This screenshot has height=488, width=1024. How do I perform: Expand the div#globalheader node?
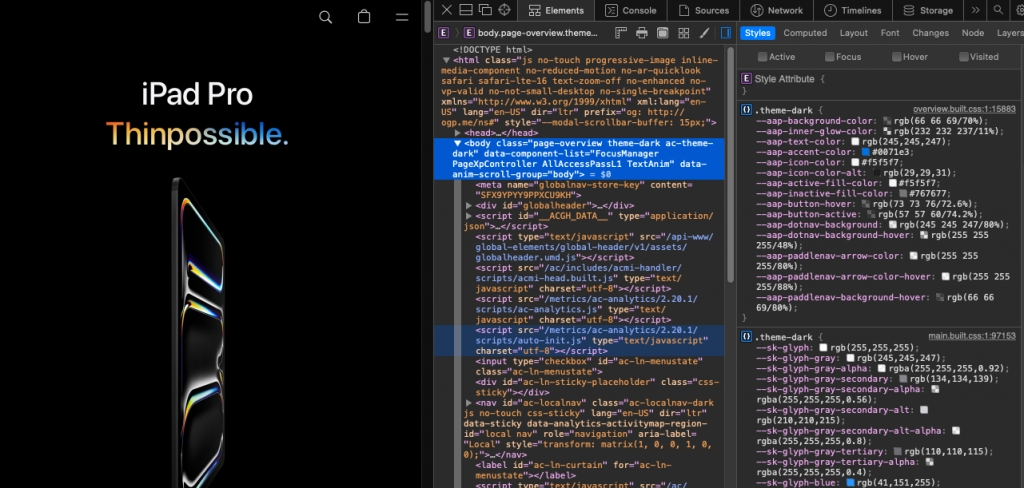pos(469,205)
